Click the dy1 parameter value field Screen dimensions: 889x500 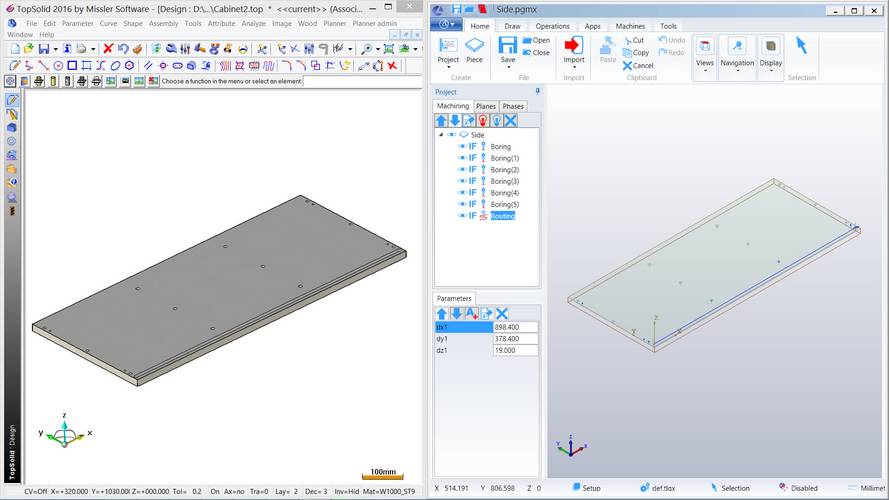click(x=515, y=338)
